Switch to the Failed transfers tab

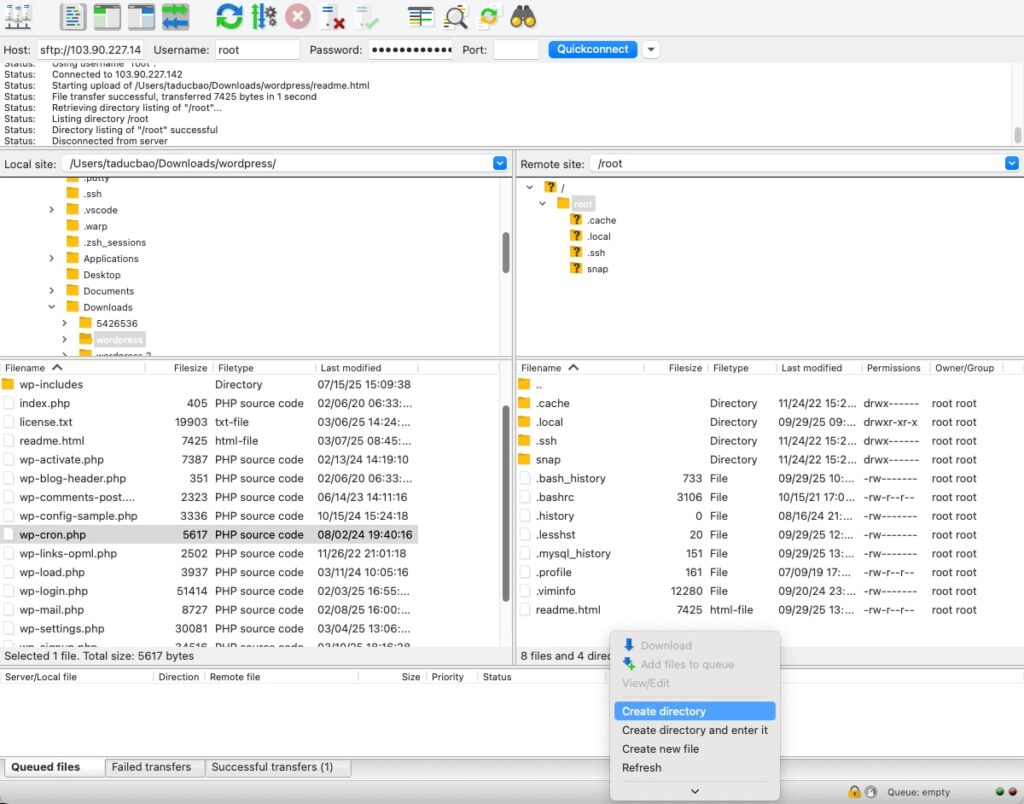[x=151, y=767]
